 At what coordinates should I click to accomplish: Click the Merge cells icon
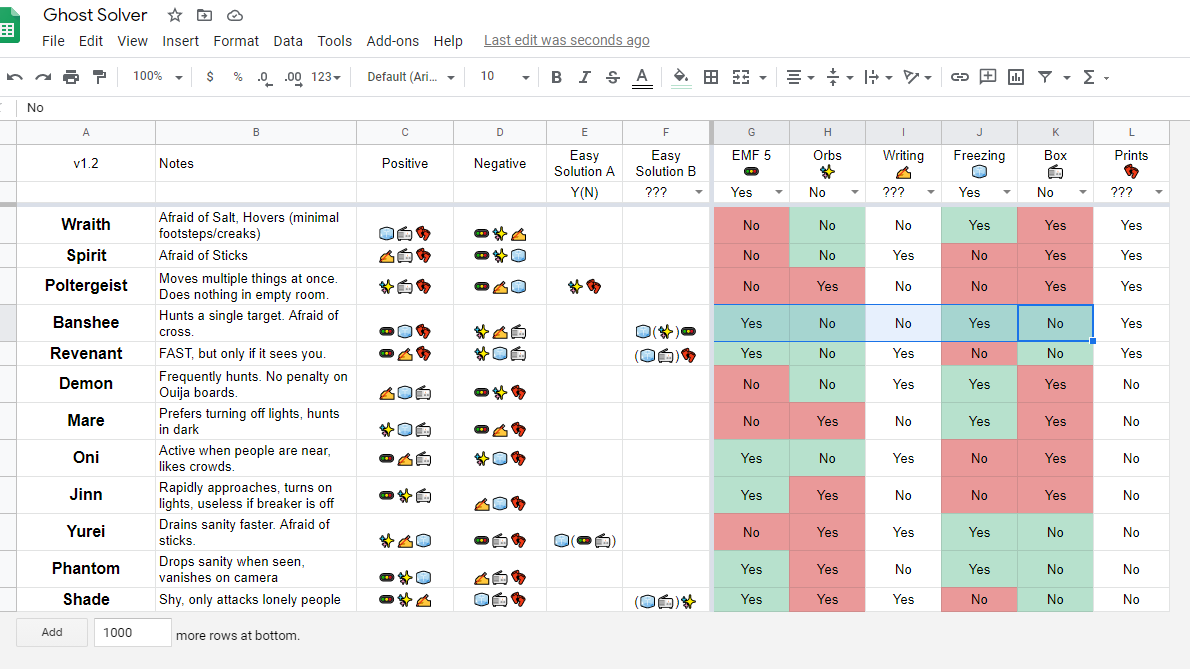(x=741, y=77)
